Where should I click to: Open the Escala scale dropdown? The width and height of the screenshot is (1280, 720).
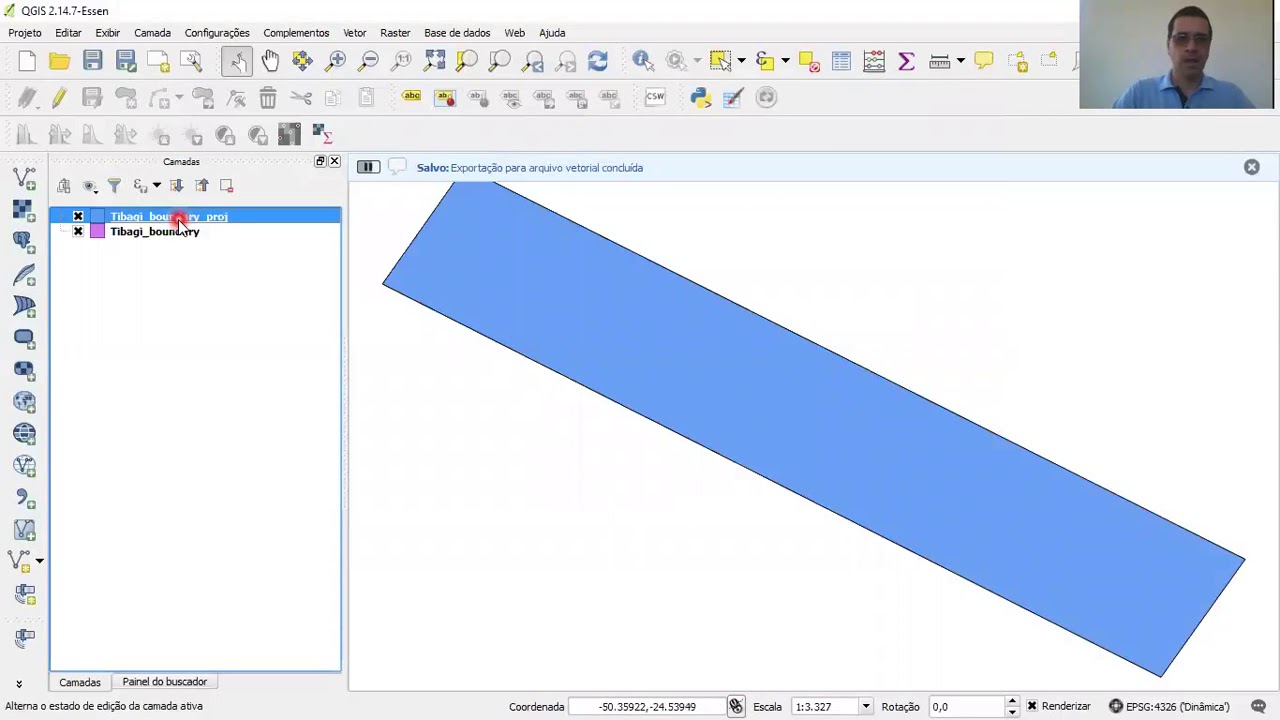(866, 706)
